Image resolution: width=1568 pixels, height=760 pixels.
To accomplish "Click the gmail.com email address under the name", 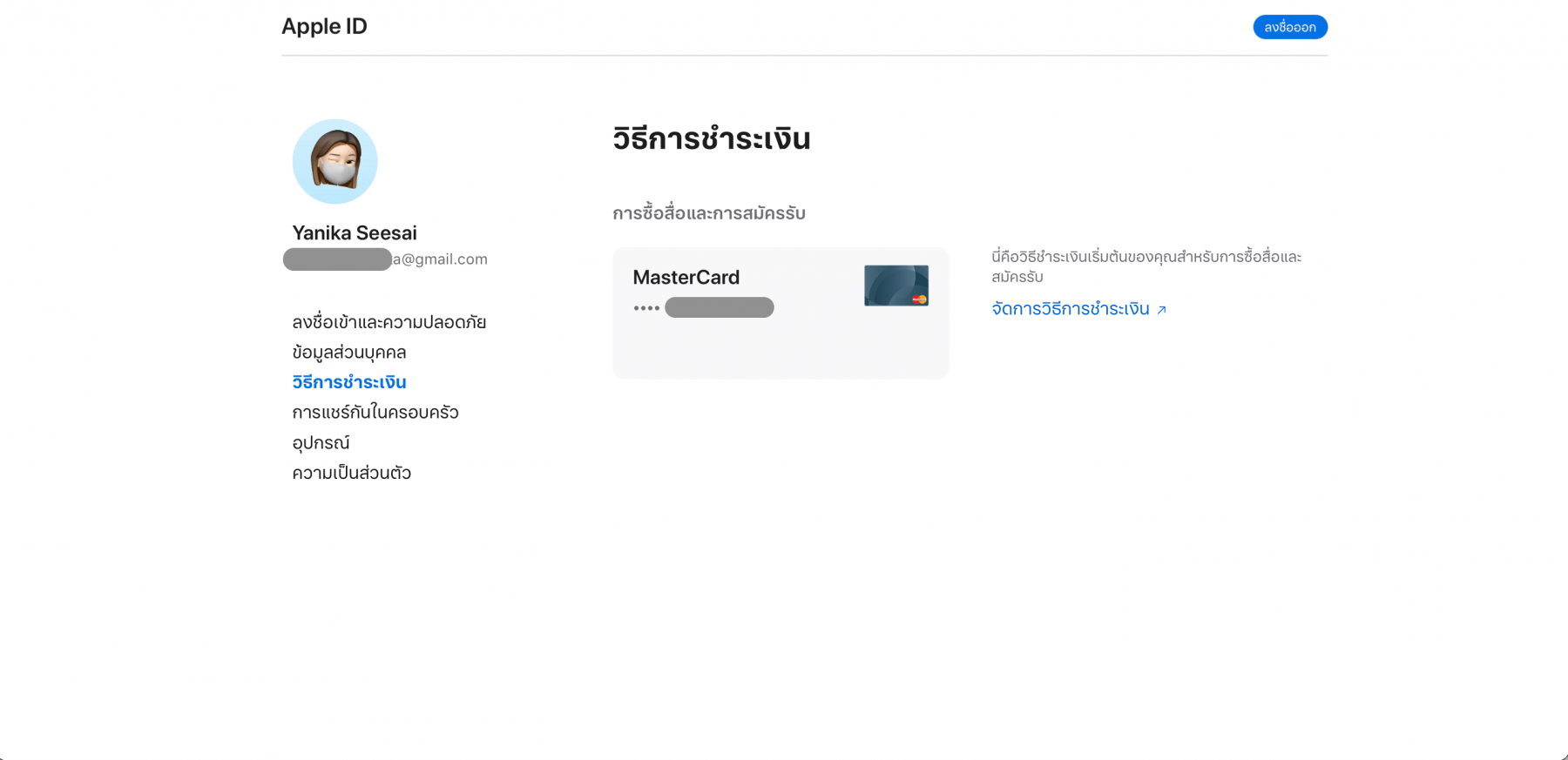I will tap(440, 259).
